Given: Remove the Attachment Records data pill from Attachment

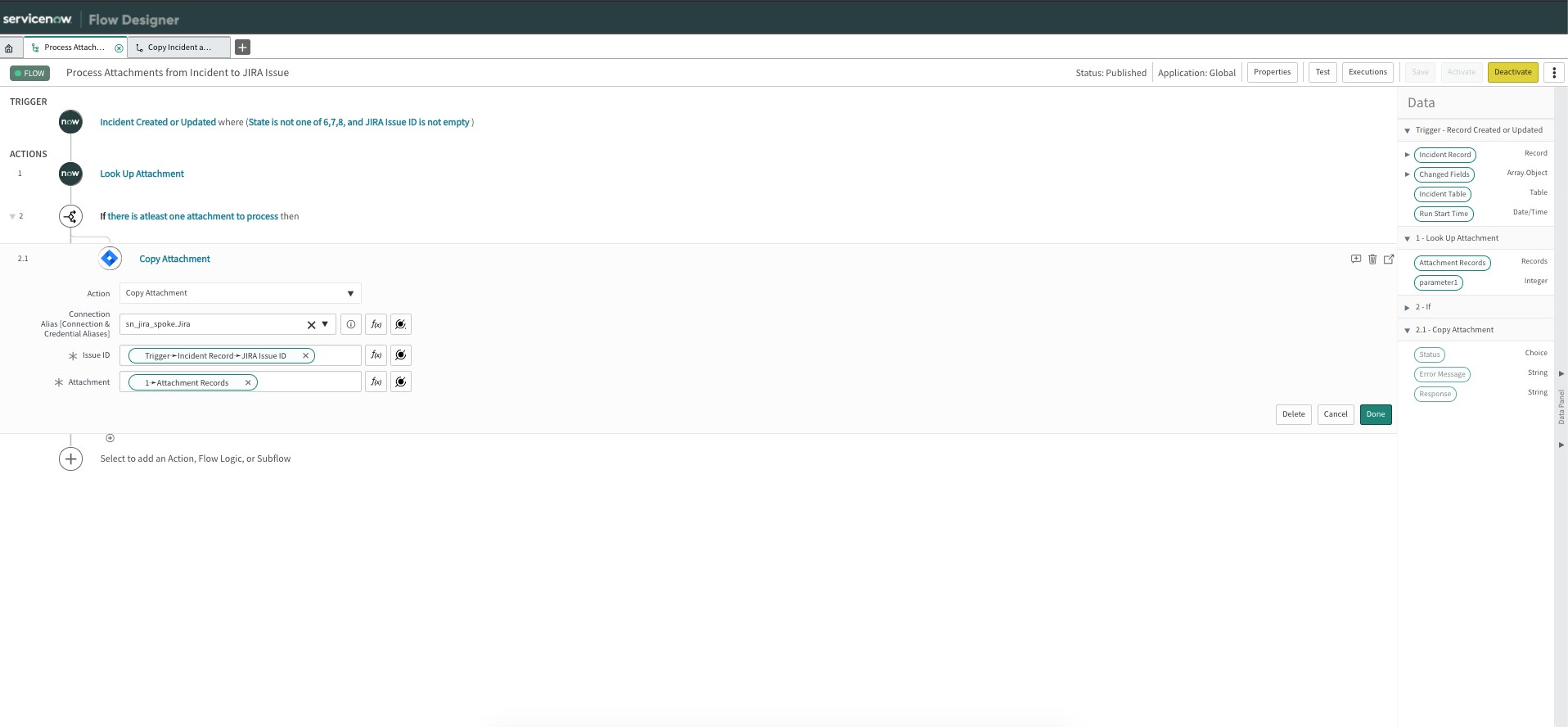Looking at the screenshot, I should point(248,382).
